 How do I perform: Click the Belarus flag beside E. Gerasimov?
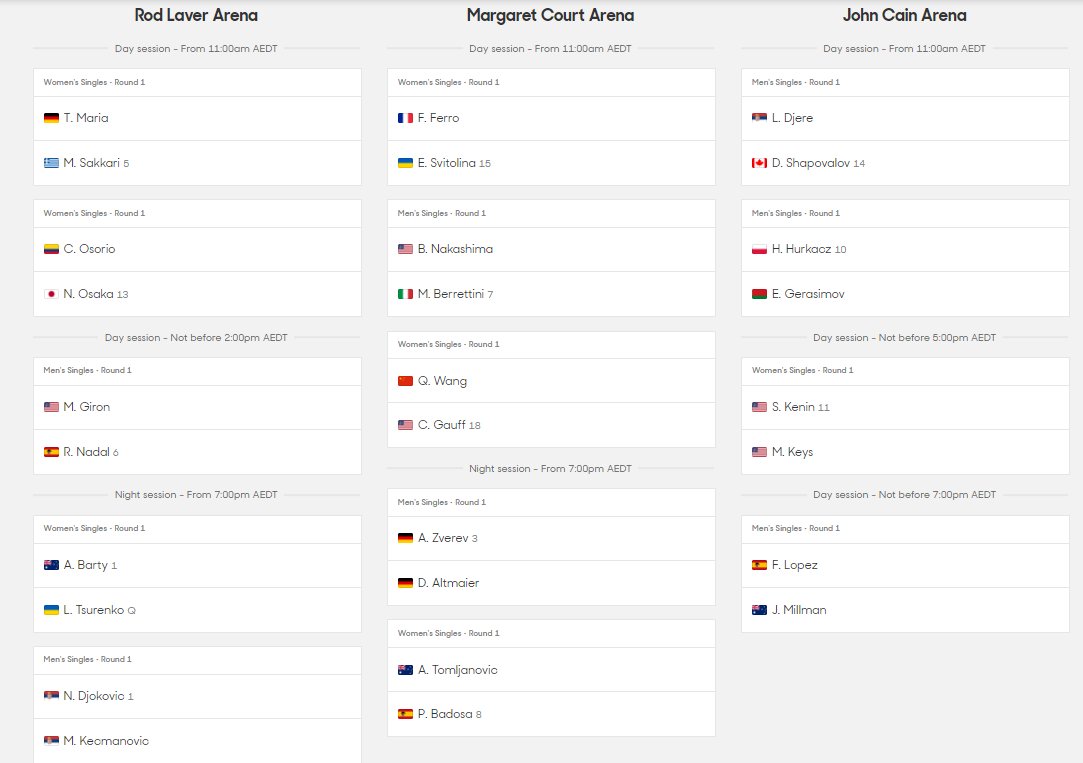759,294
